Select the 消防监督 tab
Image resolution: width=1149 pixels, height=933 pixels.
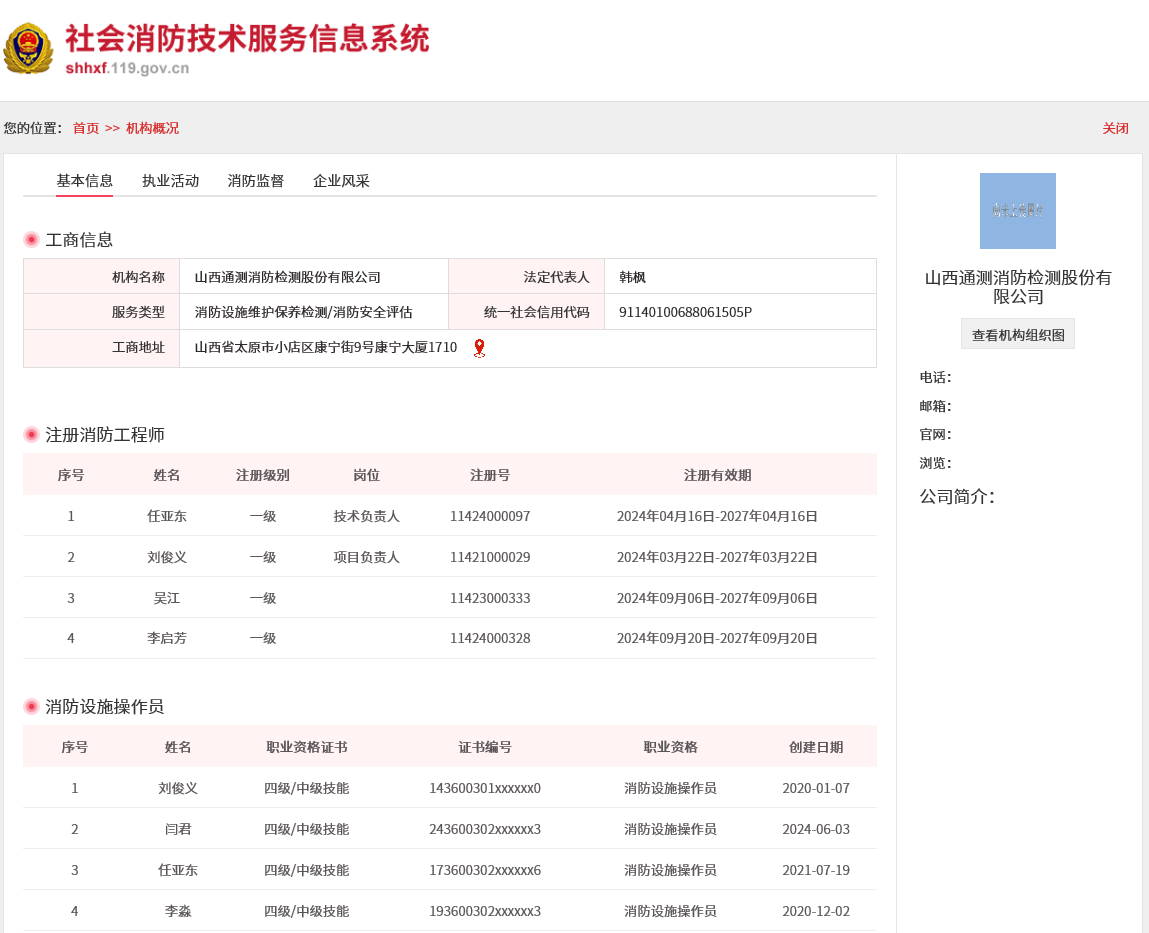pos(256,181)
